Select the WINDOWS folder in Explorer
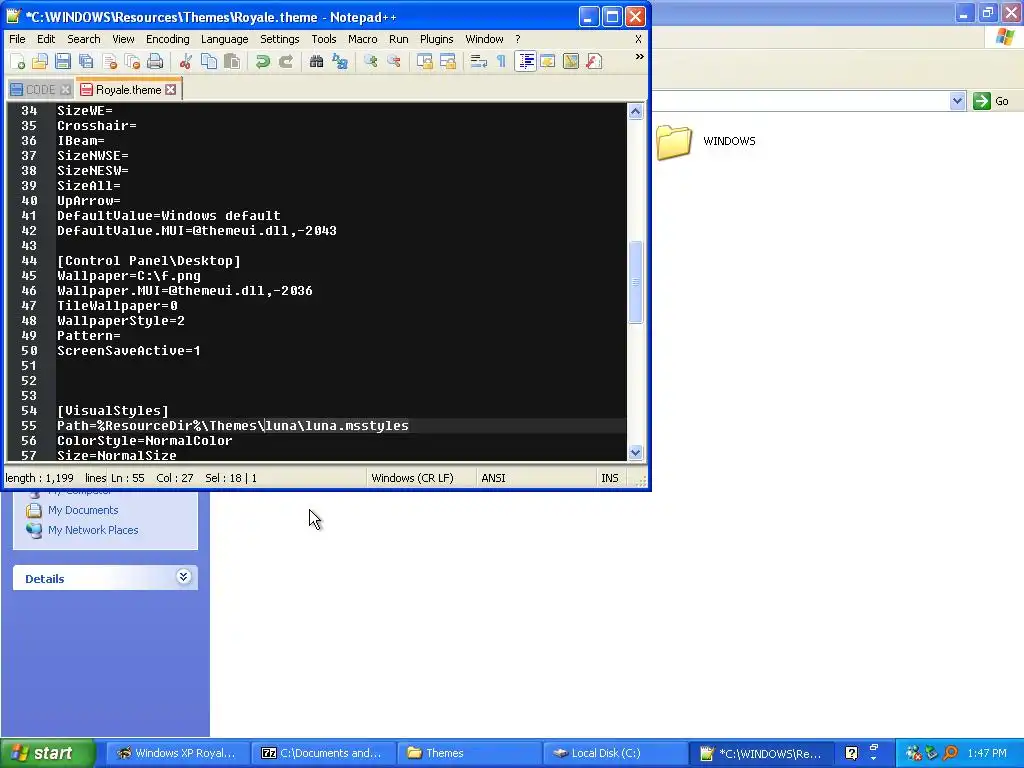This screenshot has width=1024, height=768. tap(706, 142)
